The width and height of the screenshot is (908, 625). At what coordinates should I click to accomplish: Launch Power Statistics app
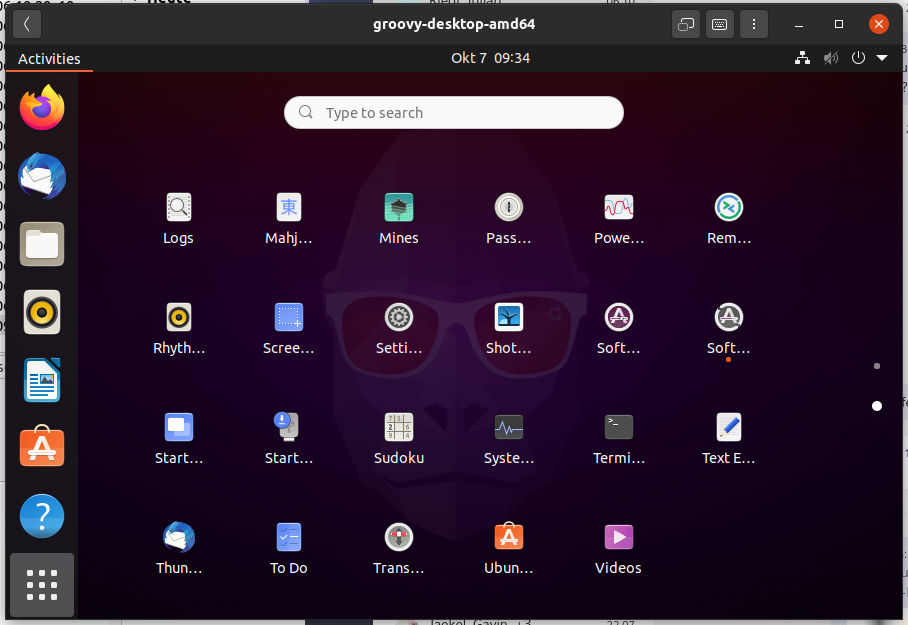[x=618, y=219]
